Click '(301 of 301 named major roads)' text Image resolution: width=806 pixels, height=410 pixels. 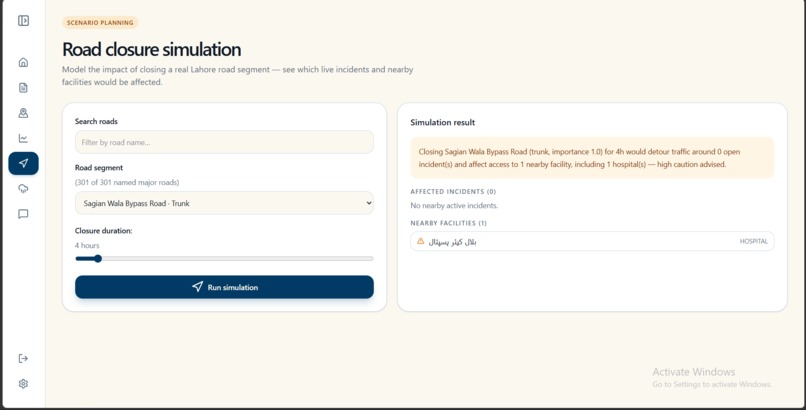pos(127,182)
